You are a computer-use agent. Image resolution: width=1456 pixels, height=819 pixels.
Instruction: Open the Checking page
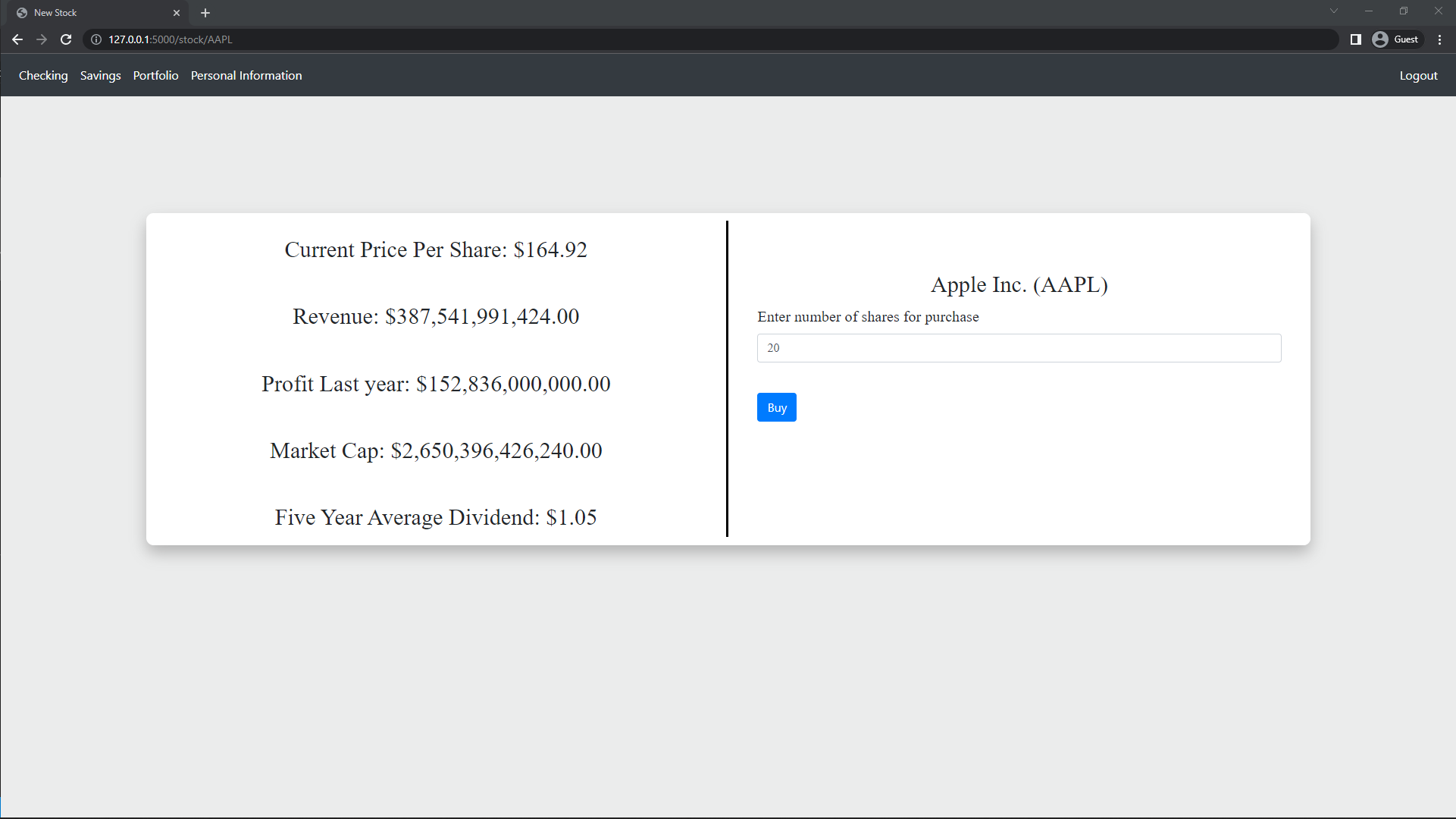click(x=43, y=76)
